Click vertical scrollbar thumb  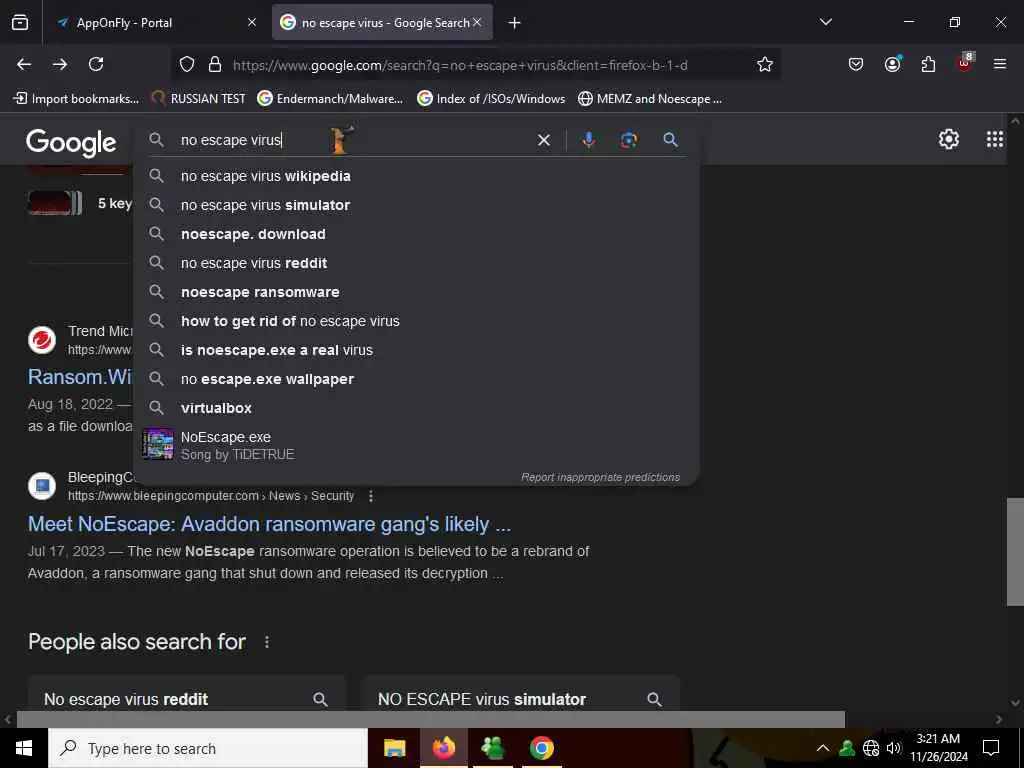1014,552
